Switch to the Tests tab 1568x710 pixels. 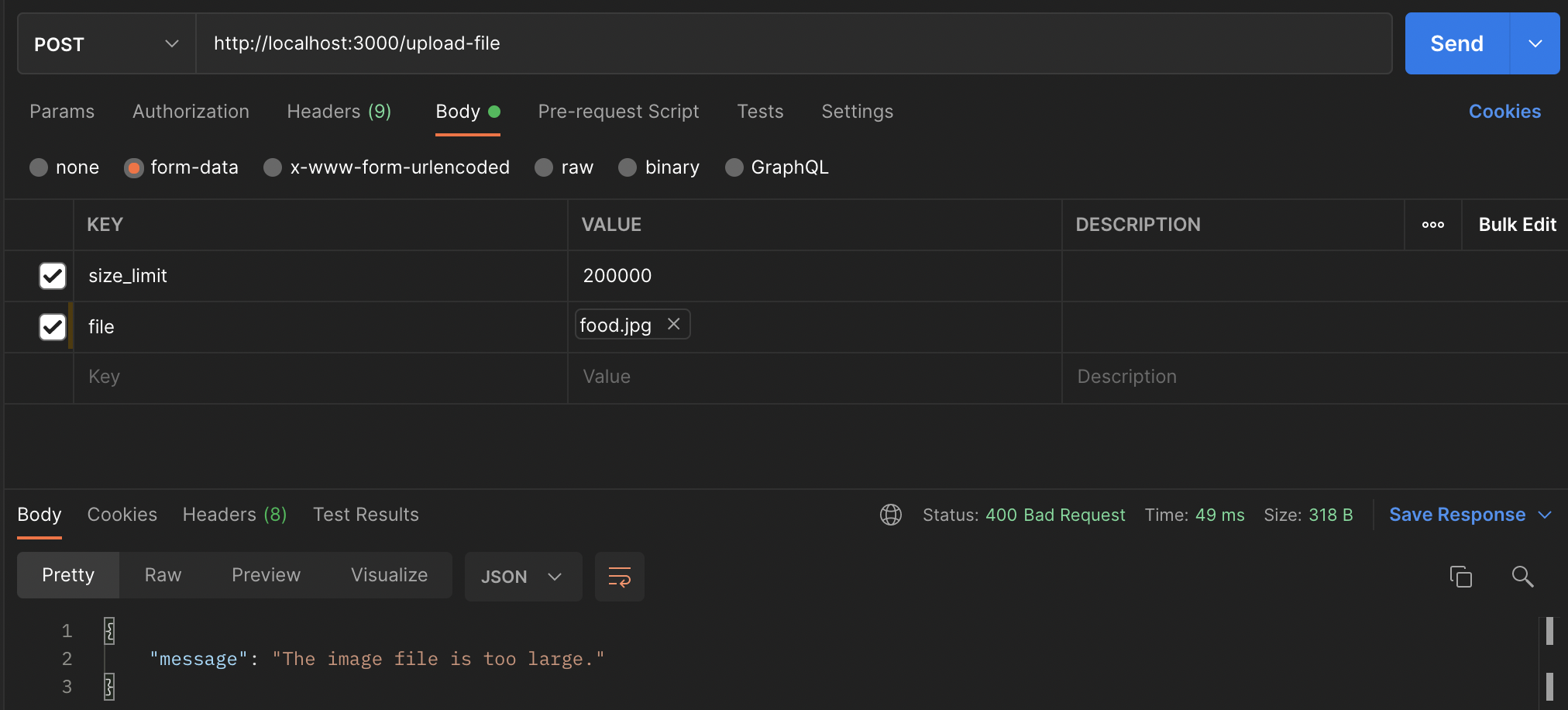click(760, 112)
